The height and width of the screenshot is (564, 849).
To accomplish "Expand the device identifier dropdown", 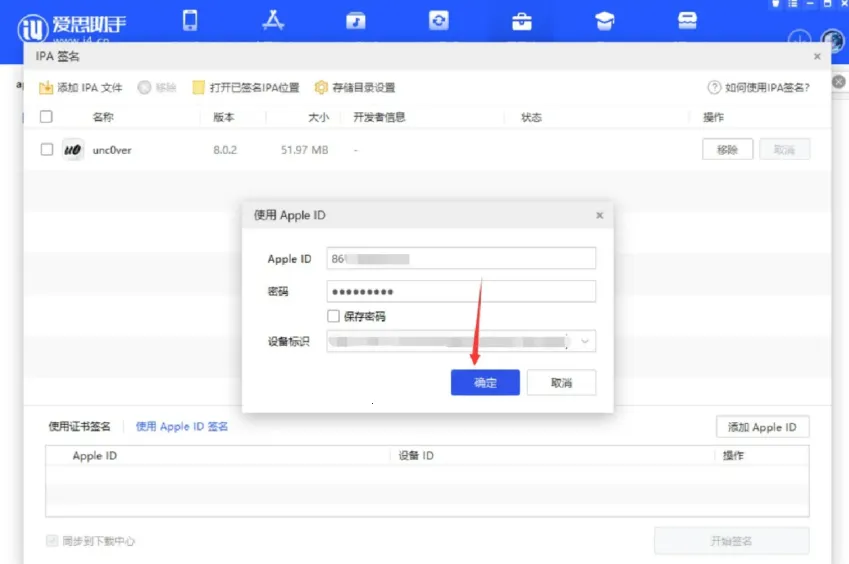I will (585, 341).
